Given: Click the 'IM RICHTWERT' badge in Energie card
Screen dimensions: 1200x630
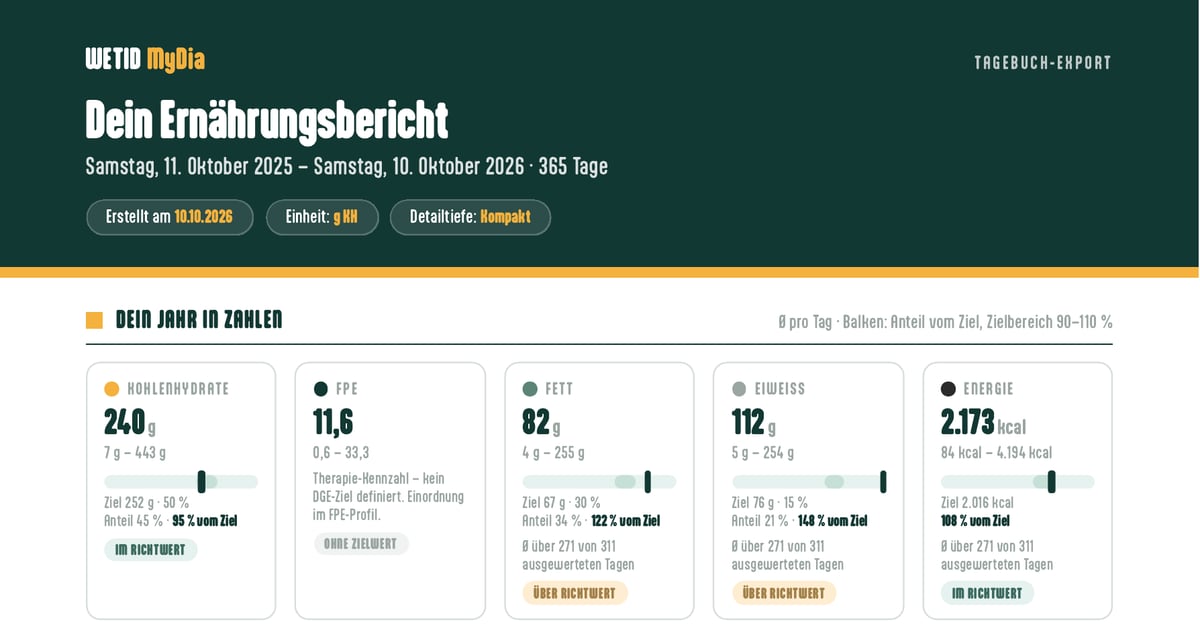Looking at the screenshot, I should pyautogui.click(x=987, y=593).
